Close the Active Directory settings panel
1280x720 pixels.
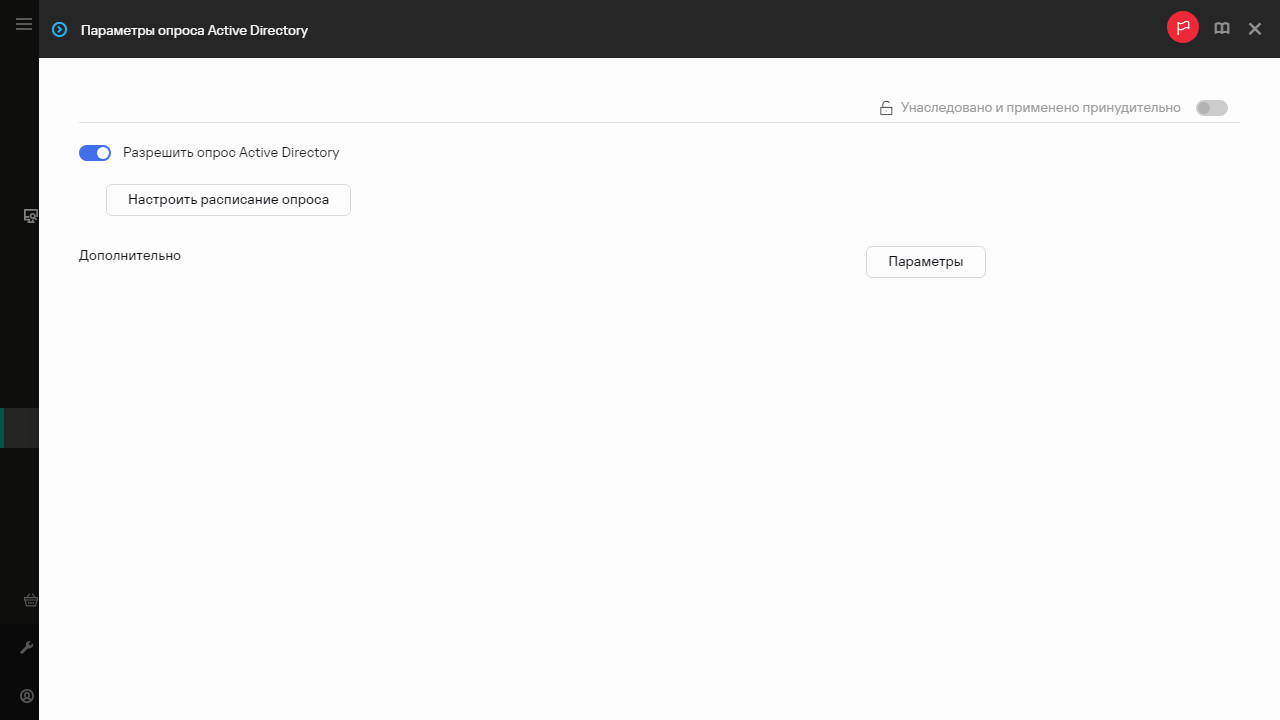coord(1255,29)
